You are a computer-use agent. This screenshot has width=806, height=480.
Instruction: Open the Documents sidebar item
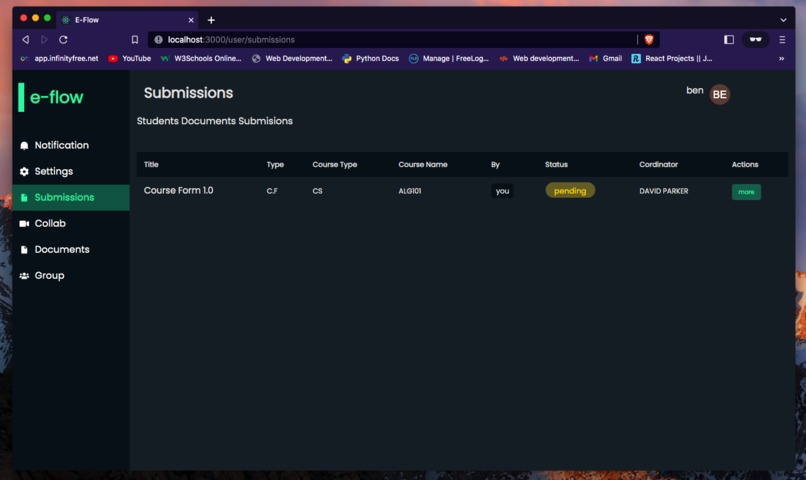(71, 250)
